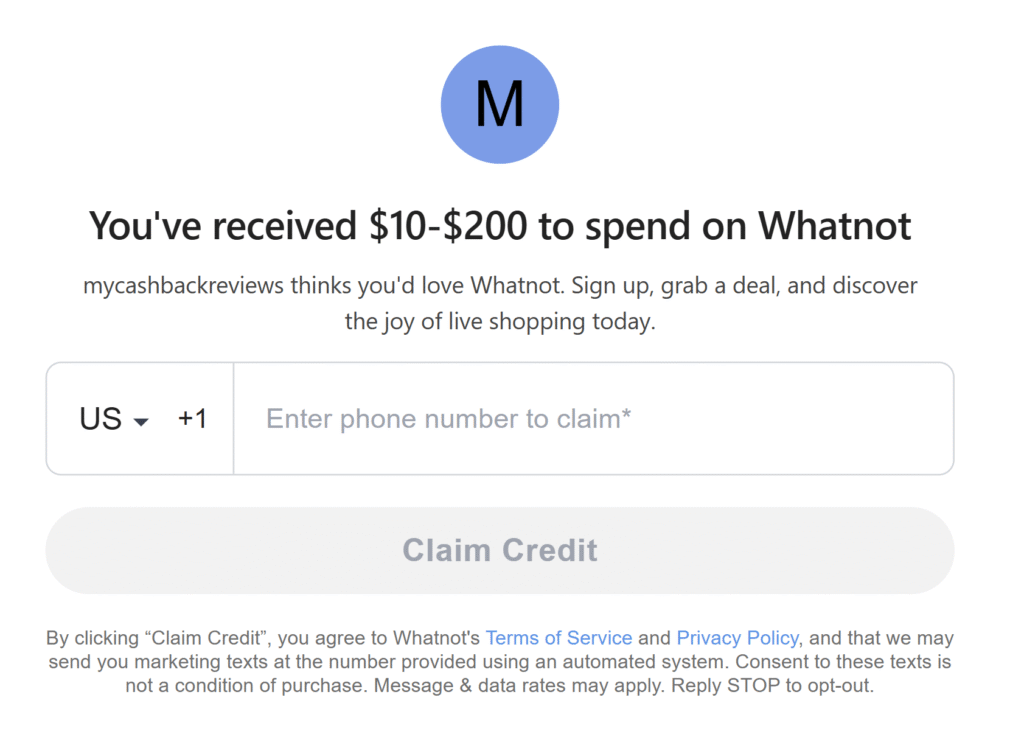Click "the joy of live shopping today" line

click(x=500, y=322)
